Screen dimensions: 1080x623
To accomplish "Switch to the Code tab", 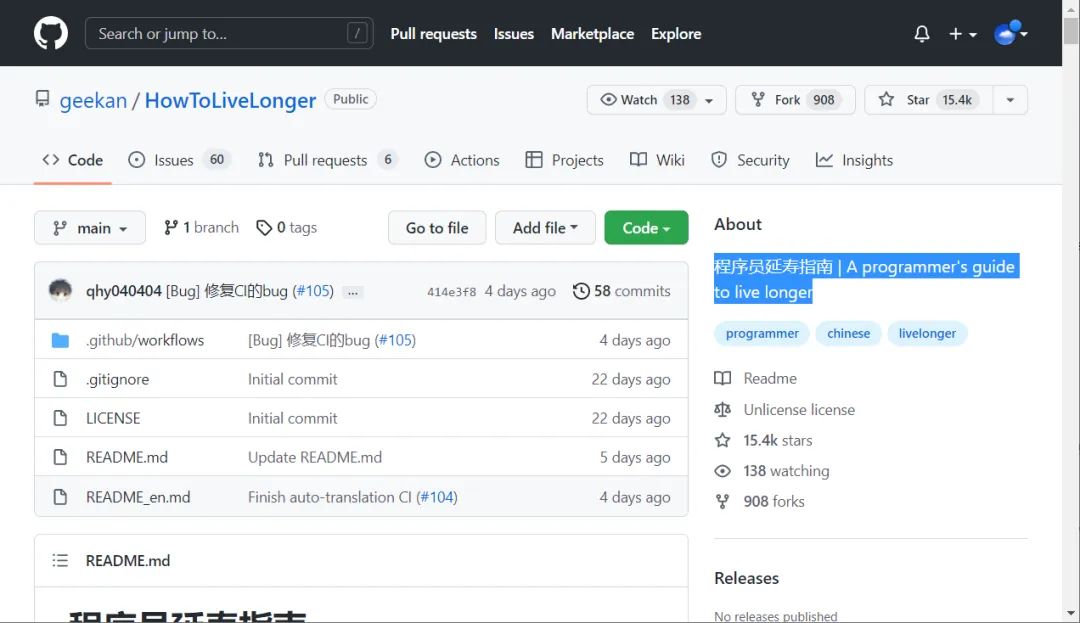I will [x=72, y=160].
